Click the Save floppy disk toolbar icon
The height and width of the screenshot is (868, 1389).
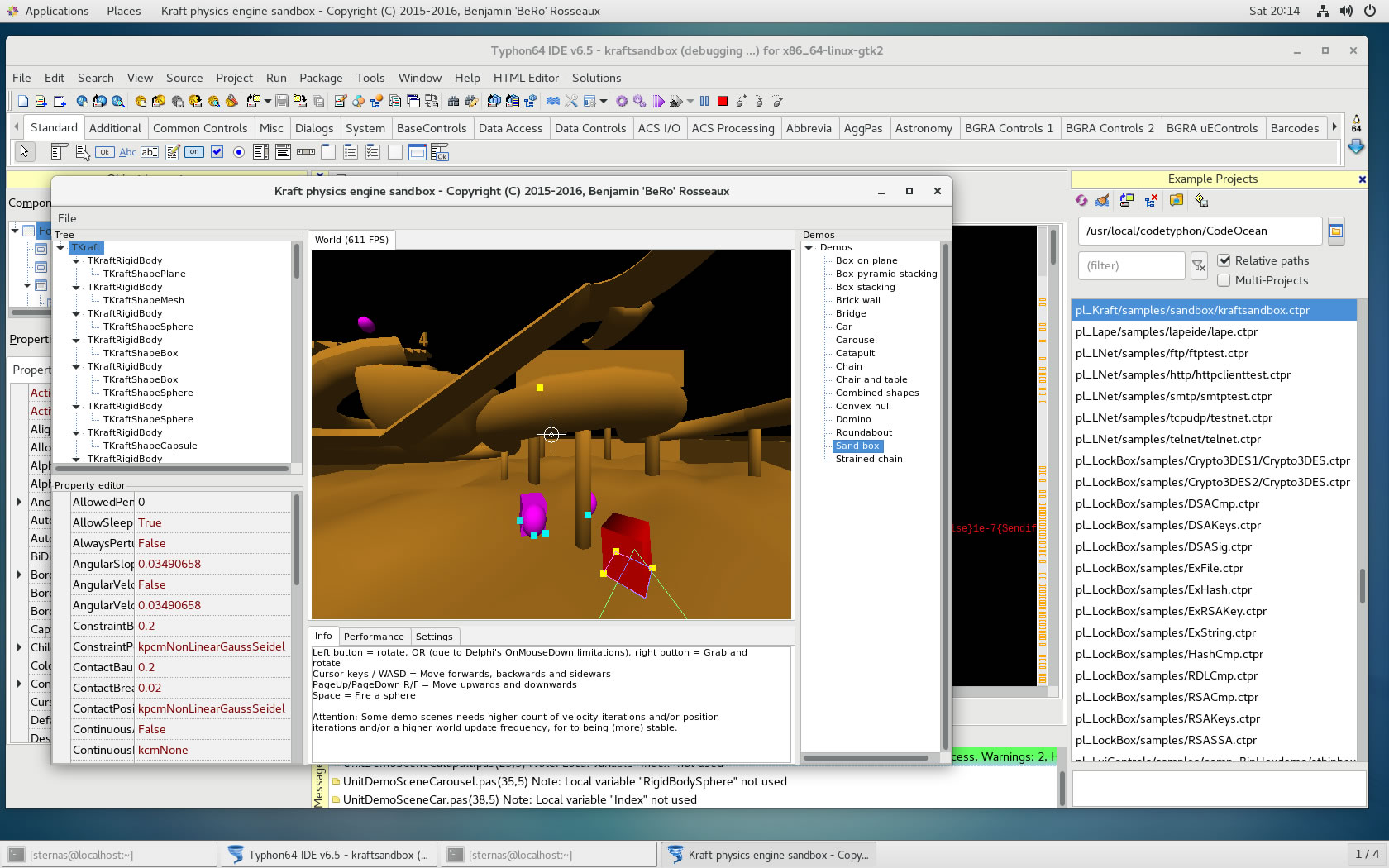tap(282, 101)
